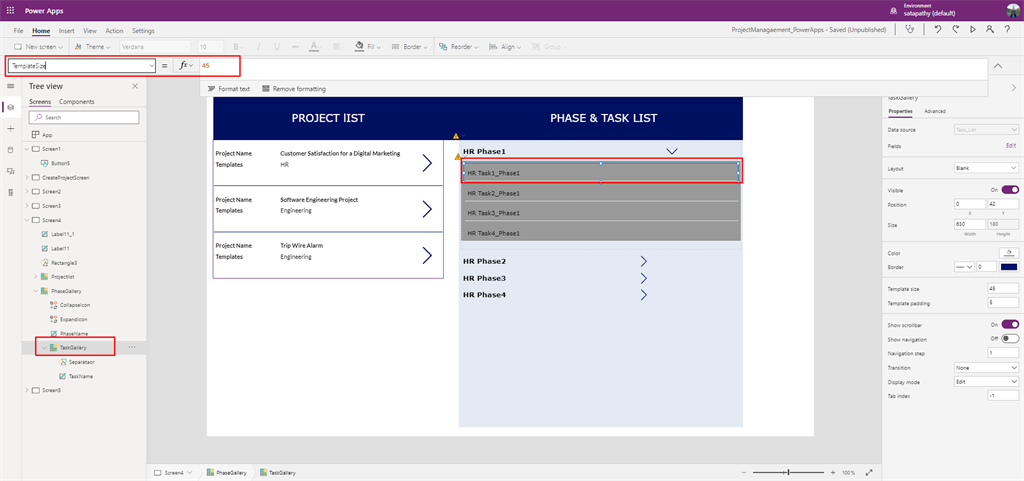Image resolution: width=1024 pixels, height=481 pixels.
Task: Click PhaseGallery breadcrumb at bottom
Action: (227, 473)
